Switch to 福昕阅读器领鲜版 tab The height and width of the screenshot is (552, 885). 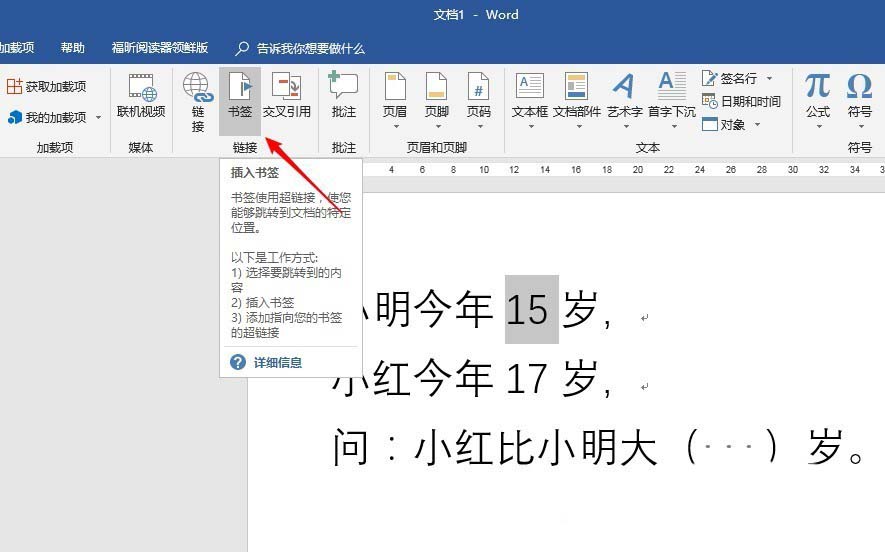coord(160,48)
